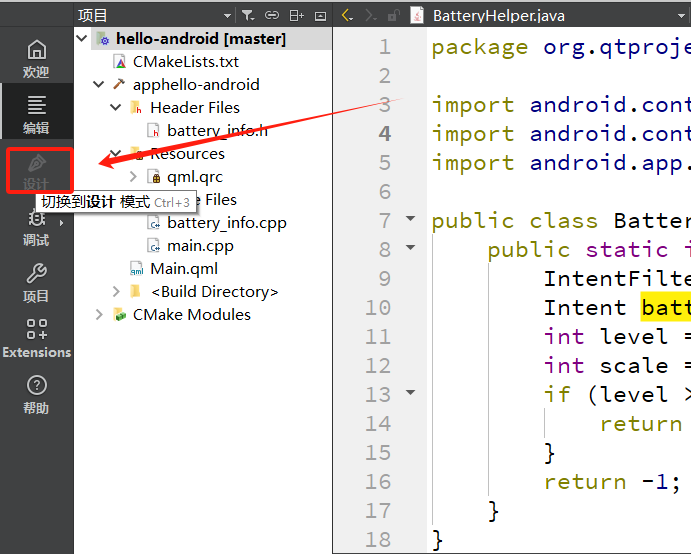Select main.cpp in the project tree
The width and height of the screenshot is (691, 554).
click(x=199, y=246)
